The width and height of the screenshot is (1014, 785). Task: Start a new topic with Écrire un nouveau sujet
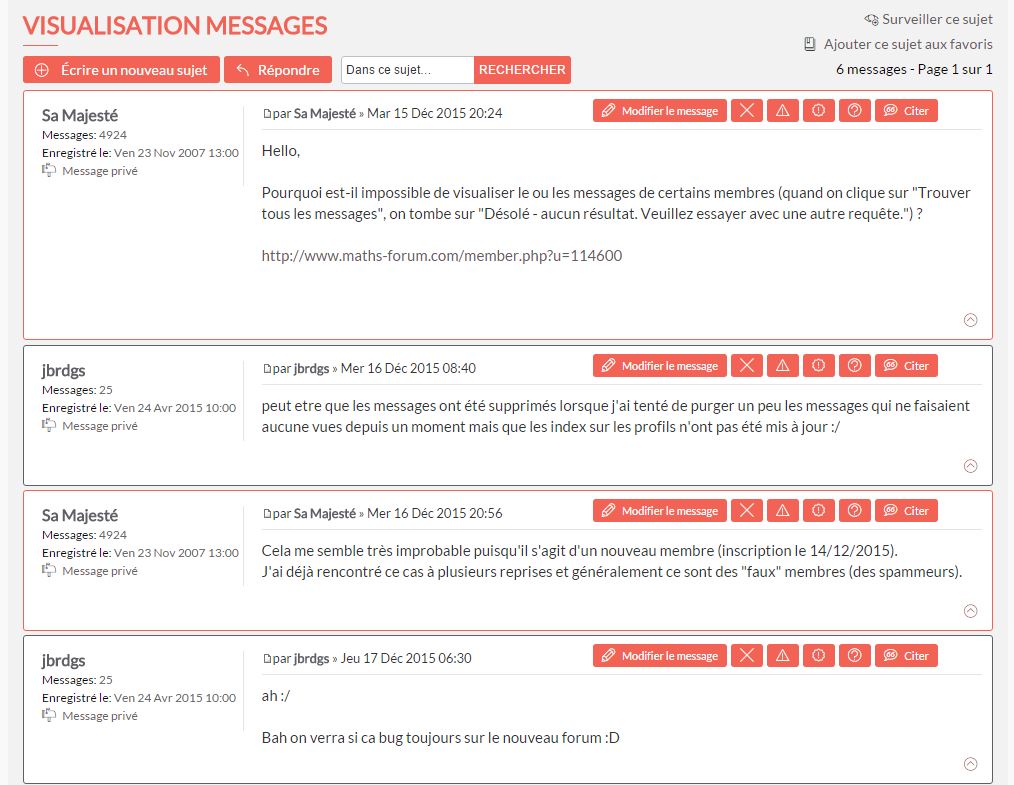coord(121,70)
